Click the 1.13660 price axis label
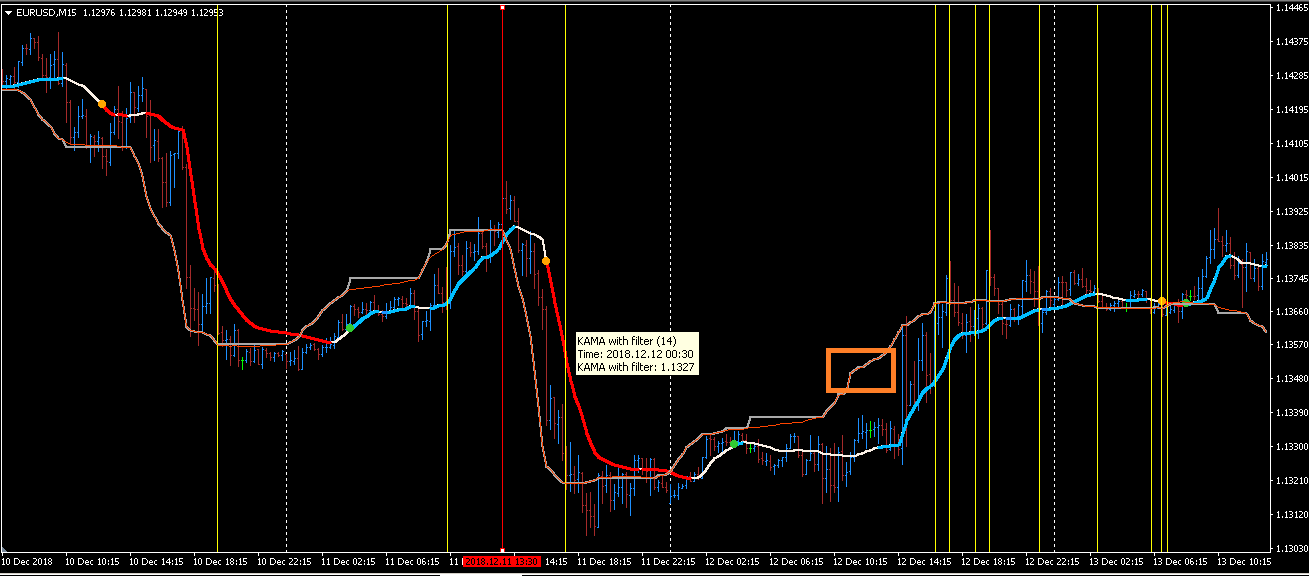This screenshot has width=1309, height=576. (1291, 311)
